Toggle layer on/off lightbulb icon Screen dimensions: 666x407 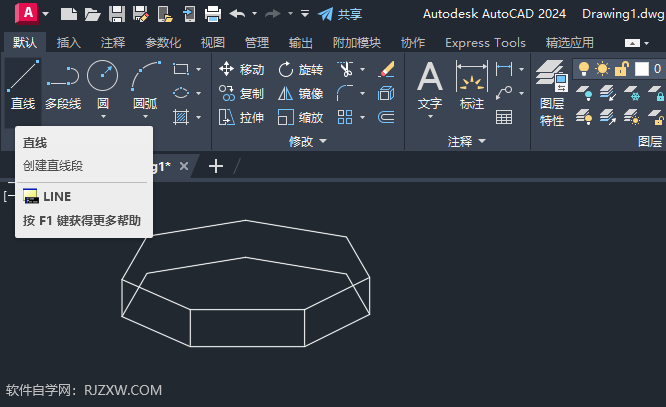pos(584,69)
